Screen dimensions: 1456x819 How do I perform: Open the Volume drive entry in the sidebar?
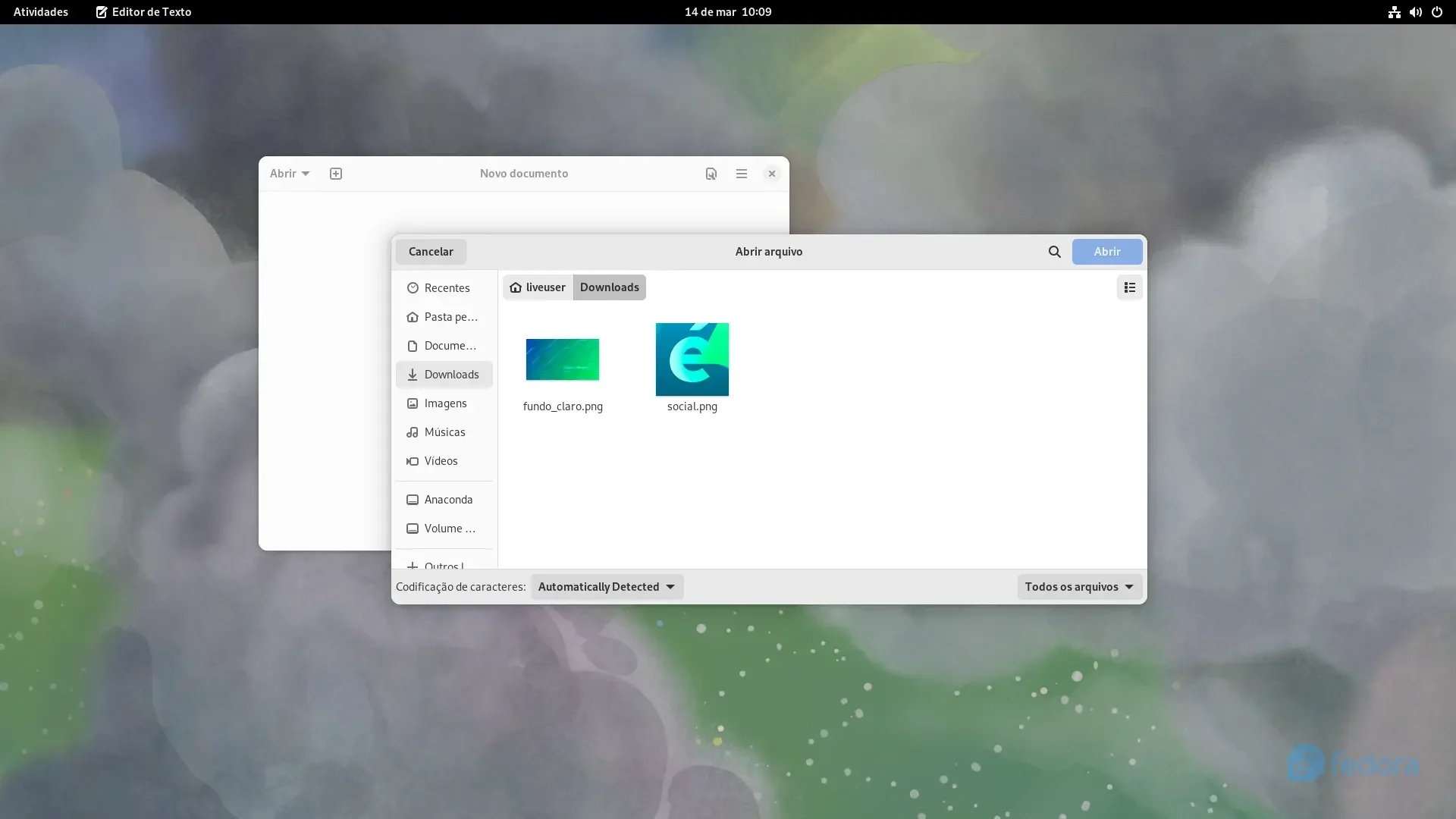coord(444,529)
